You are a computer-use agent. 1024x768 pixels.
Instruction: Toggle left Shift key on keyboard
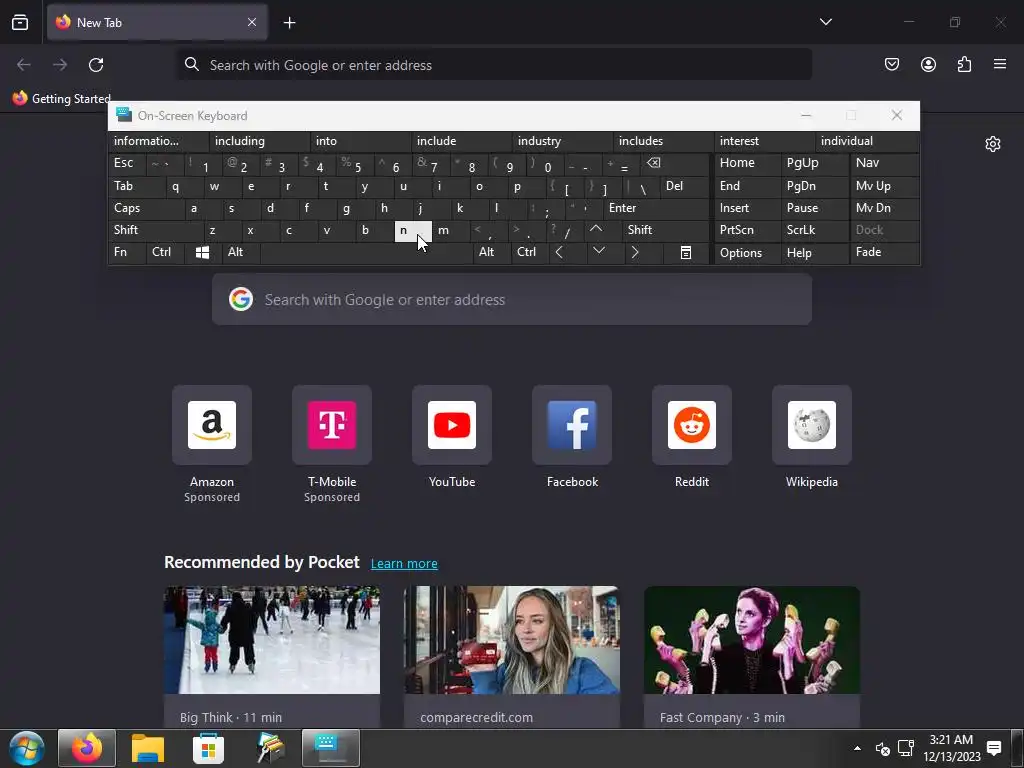click(156, 230)
